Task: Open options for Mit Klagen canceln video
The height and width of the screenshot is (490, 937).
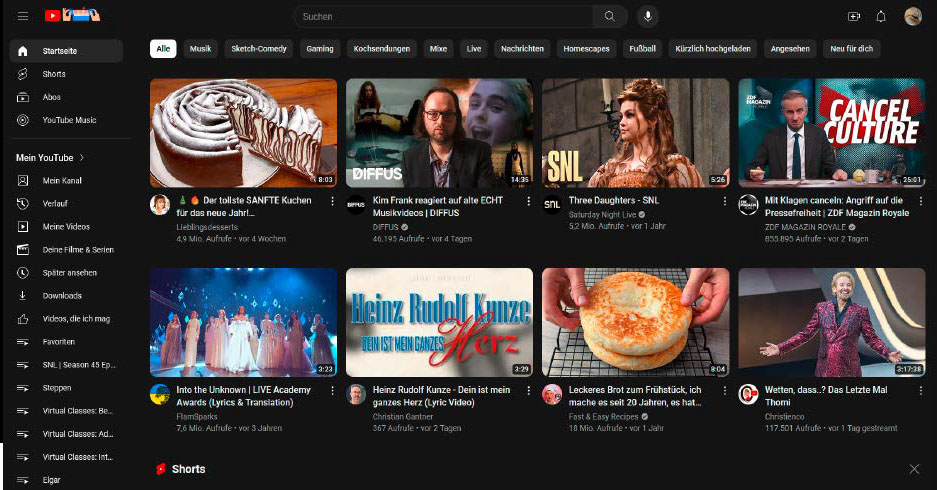Action: pos(921,201)
